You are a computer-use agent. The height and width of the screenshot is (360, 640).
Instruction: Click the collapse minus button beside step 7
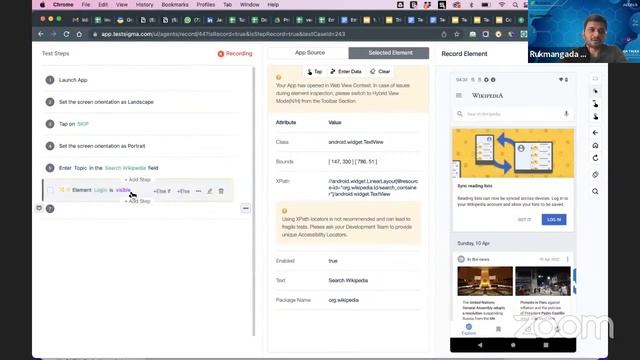point(245,208)
